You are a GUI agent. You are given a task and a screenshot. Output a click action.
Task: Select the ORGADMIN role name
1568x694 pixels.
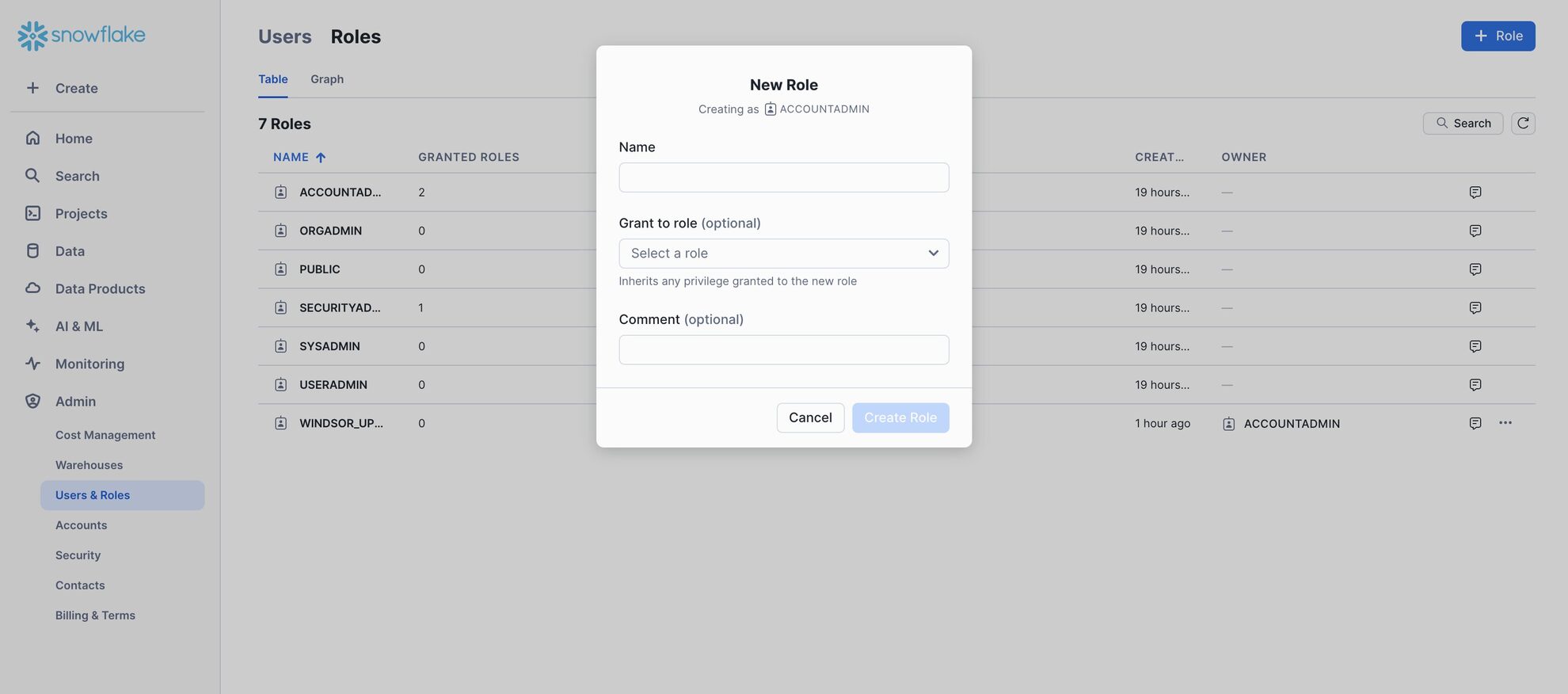330,231
